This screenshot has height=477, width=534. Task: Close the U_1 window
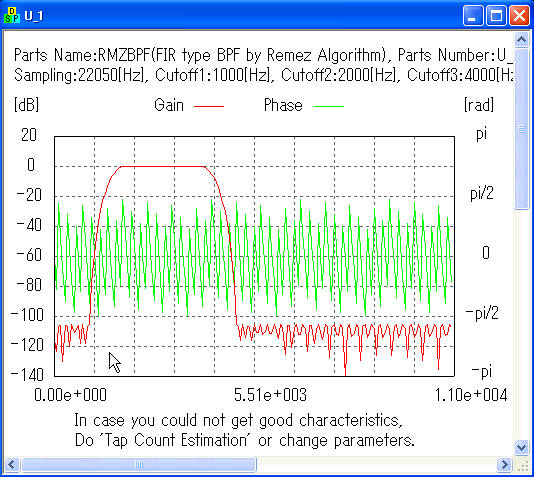click(519, 16)
